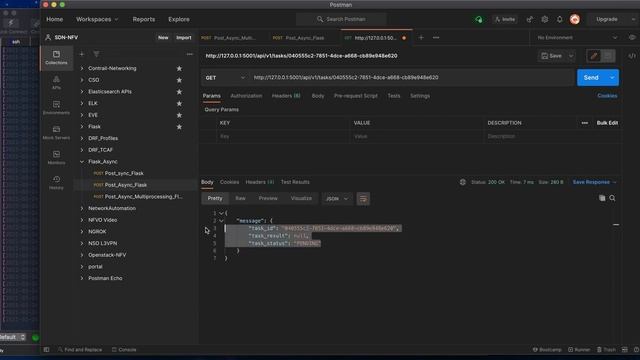Open the Send button dropdown arrow
The image size is (640, 360).
click(612, 78)
